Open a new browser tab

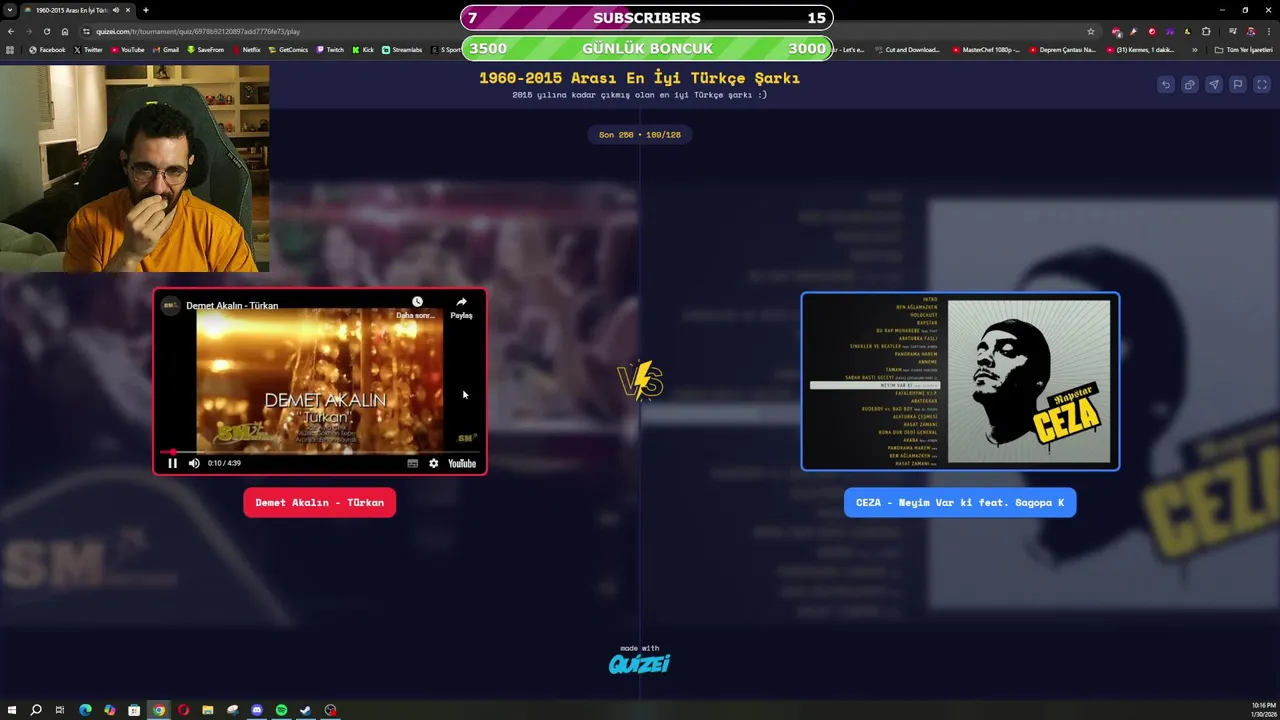pyautogui.click(x=145, y=10)
